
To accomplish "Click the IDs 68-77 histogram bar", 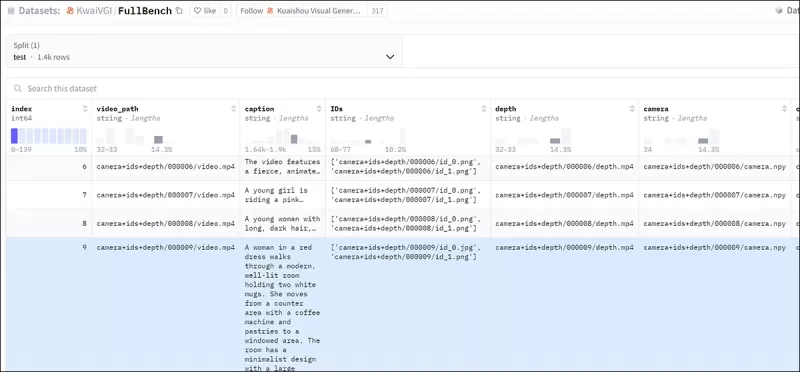I will tap(368, 141).
